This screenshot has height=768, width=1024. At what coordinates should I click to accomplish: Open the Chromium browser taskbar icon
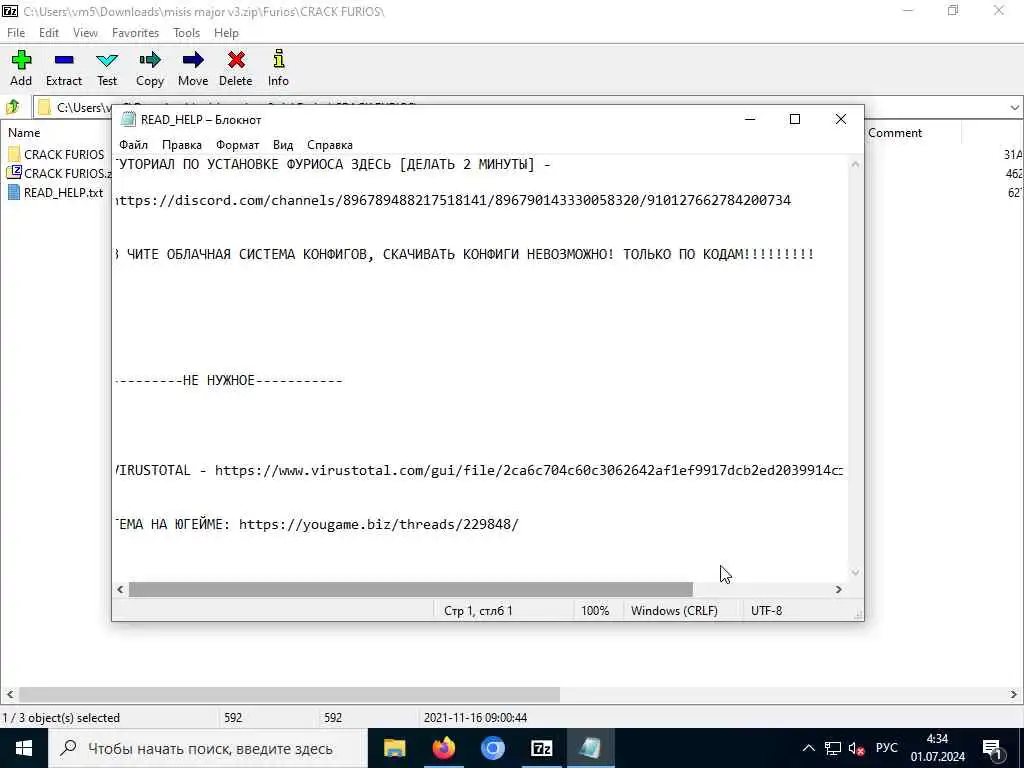(492, 748)
